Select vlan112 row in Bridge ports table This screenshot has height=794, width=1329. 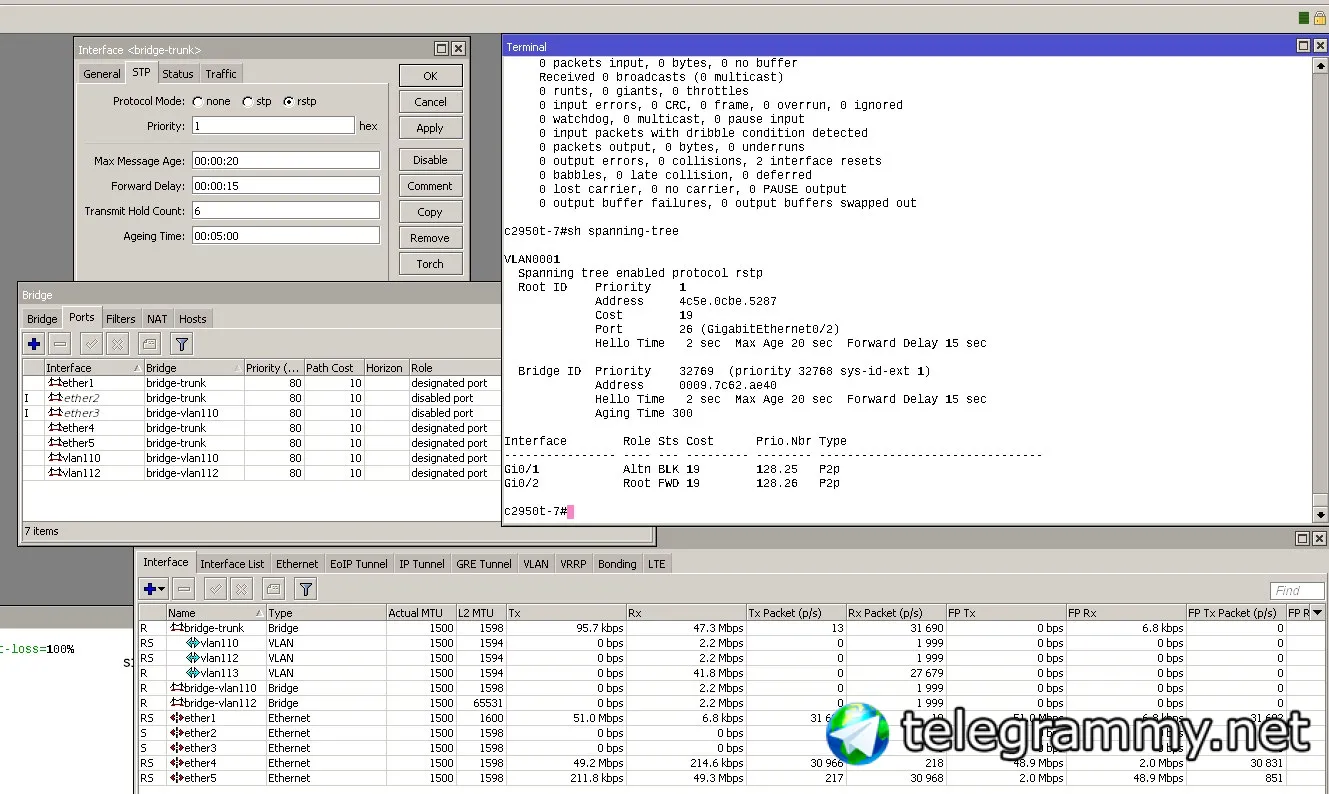coord(261,473)
